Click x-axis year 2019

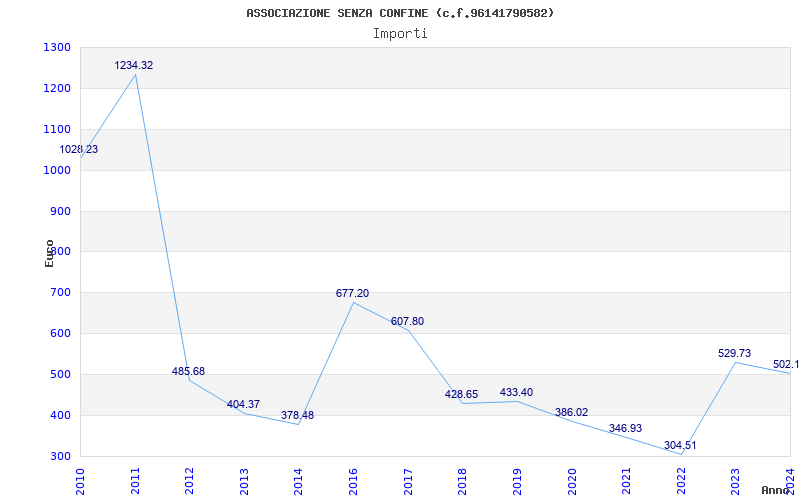point(517,481)
